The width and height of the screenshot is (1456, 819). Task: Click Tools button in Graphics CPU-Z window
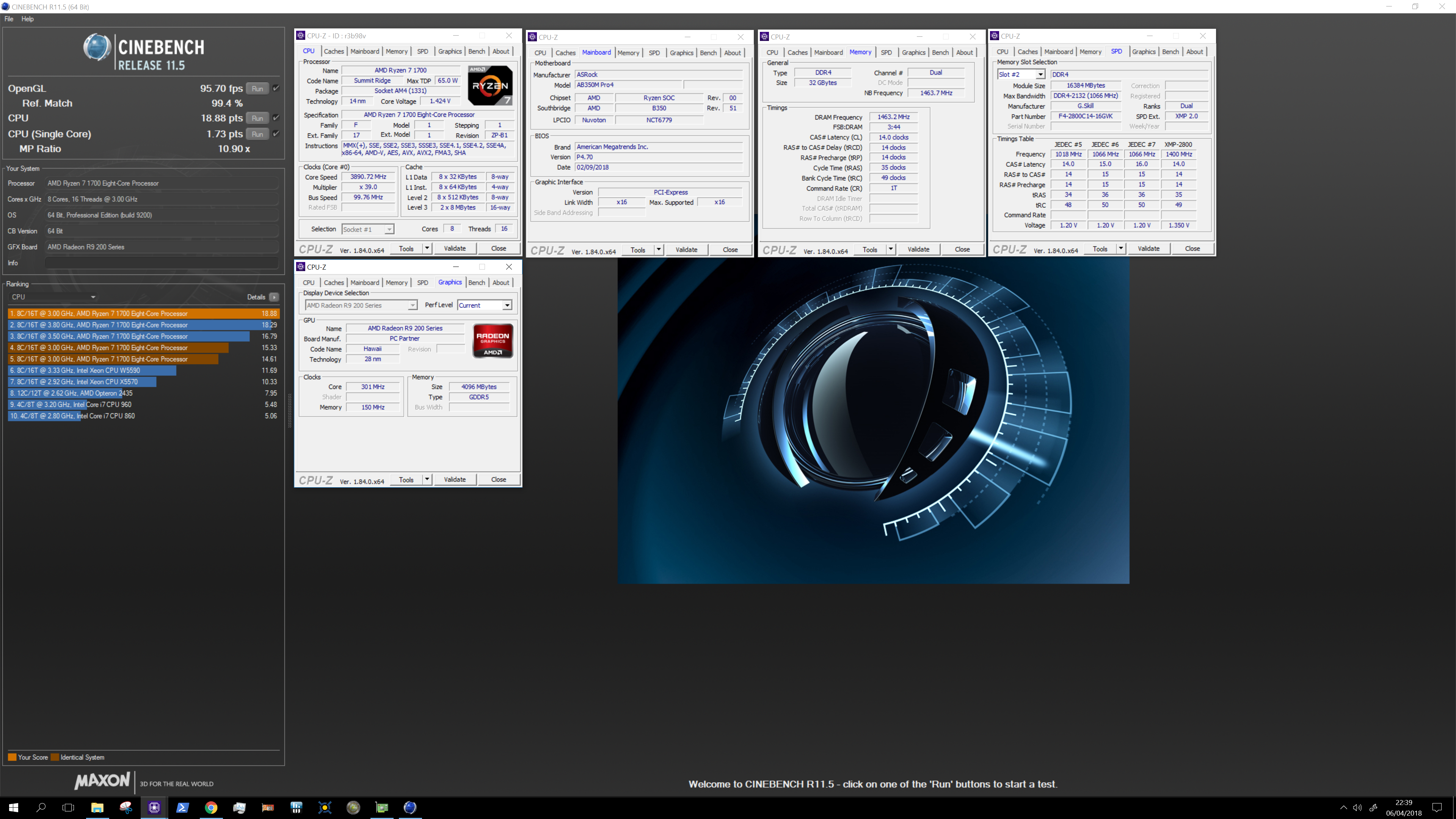406,479
